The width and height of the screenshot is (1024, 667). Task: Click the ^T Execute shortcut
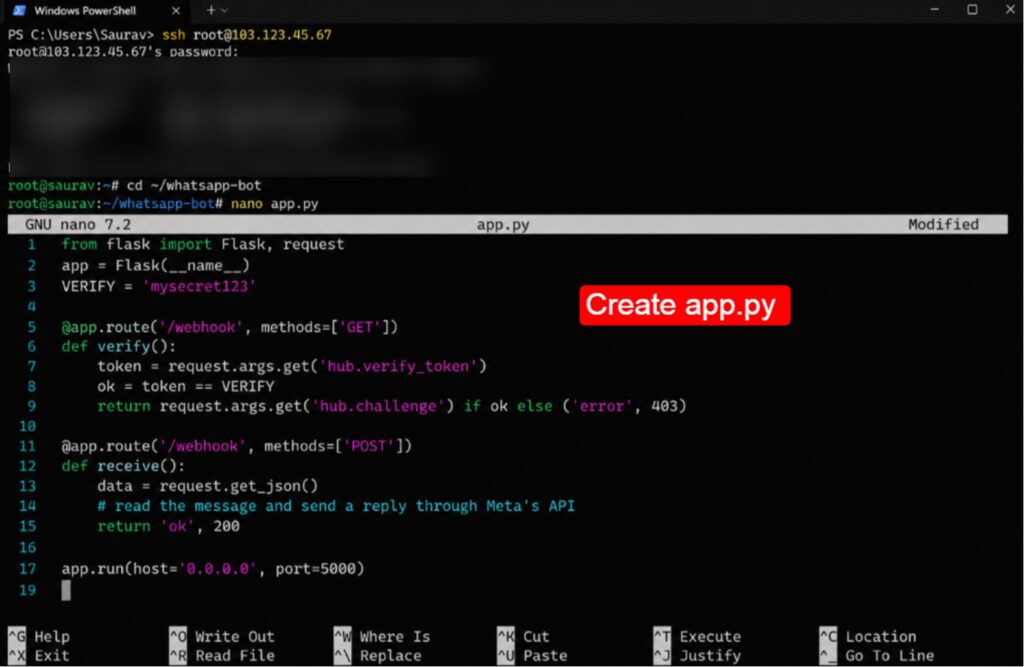[x=697, y=636]
